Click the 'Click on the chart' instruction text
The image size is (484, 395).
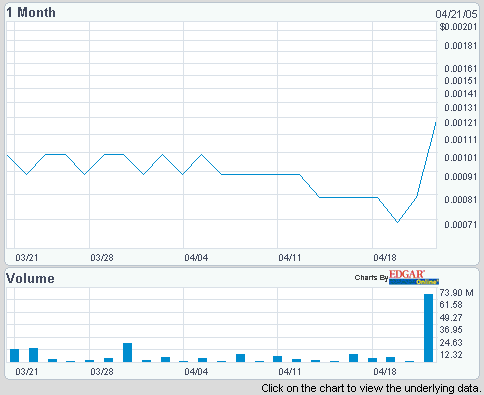372,388
